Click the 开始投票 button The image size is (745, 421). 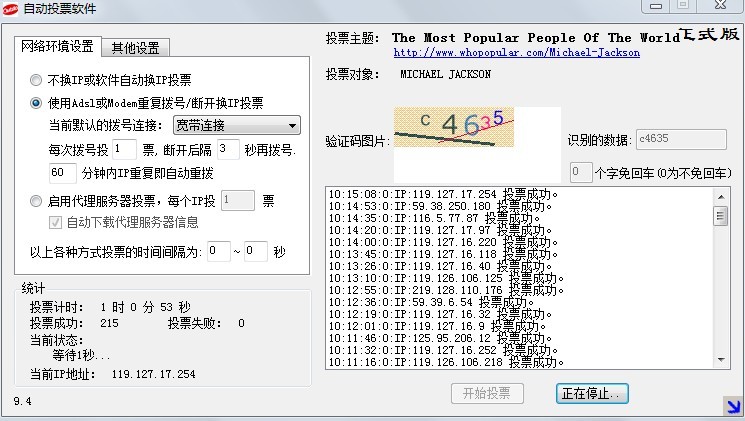coord(487,393)
